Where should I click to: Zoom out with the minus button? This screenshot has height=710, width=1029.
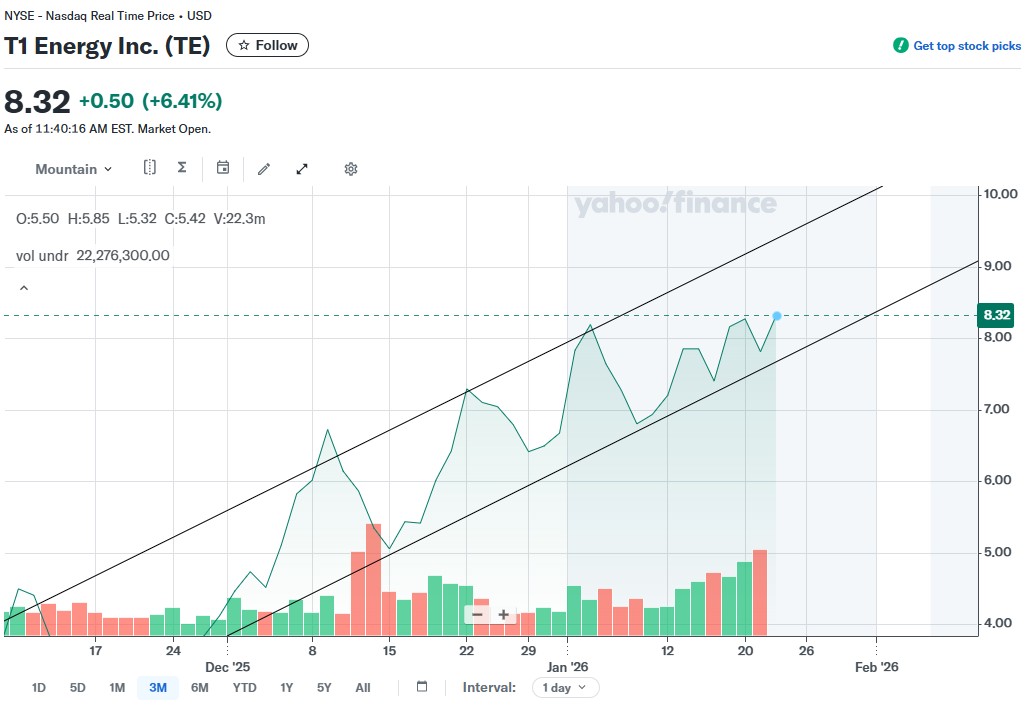(477, 614)
